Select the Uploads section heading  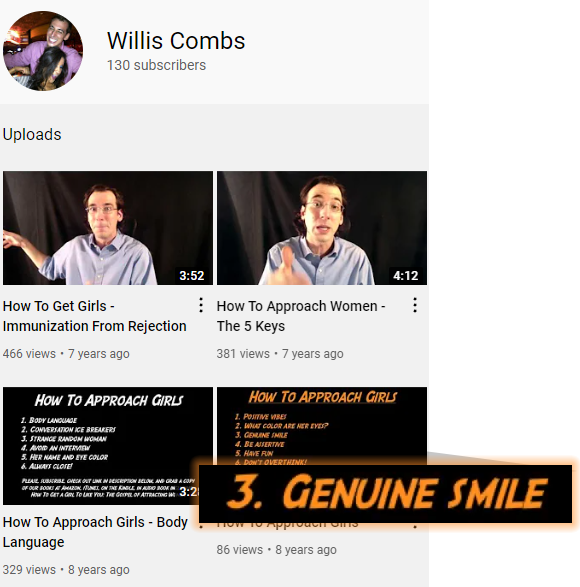[x=32, y=134]
